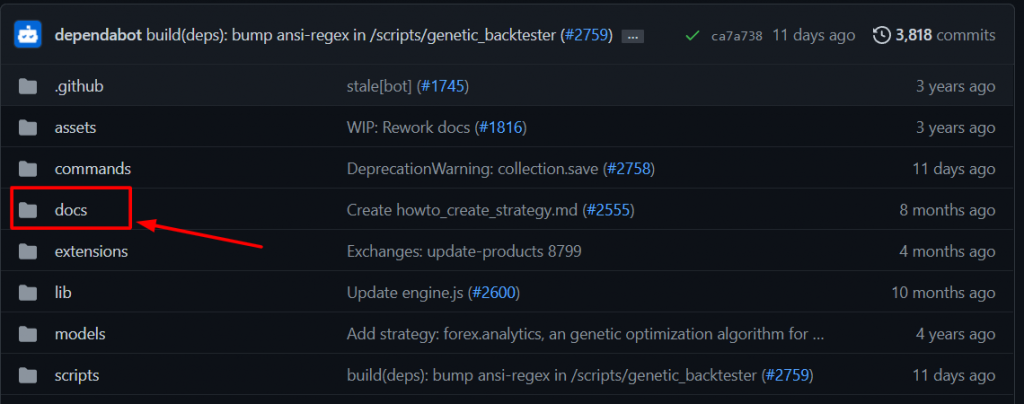1024x404 pixels.
Task: Open commit hash ca7a738
Action: (737, 36)
